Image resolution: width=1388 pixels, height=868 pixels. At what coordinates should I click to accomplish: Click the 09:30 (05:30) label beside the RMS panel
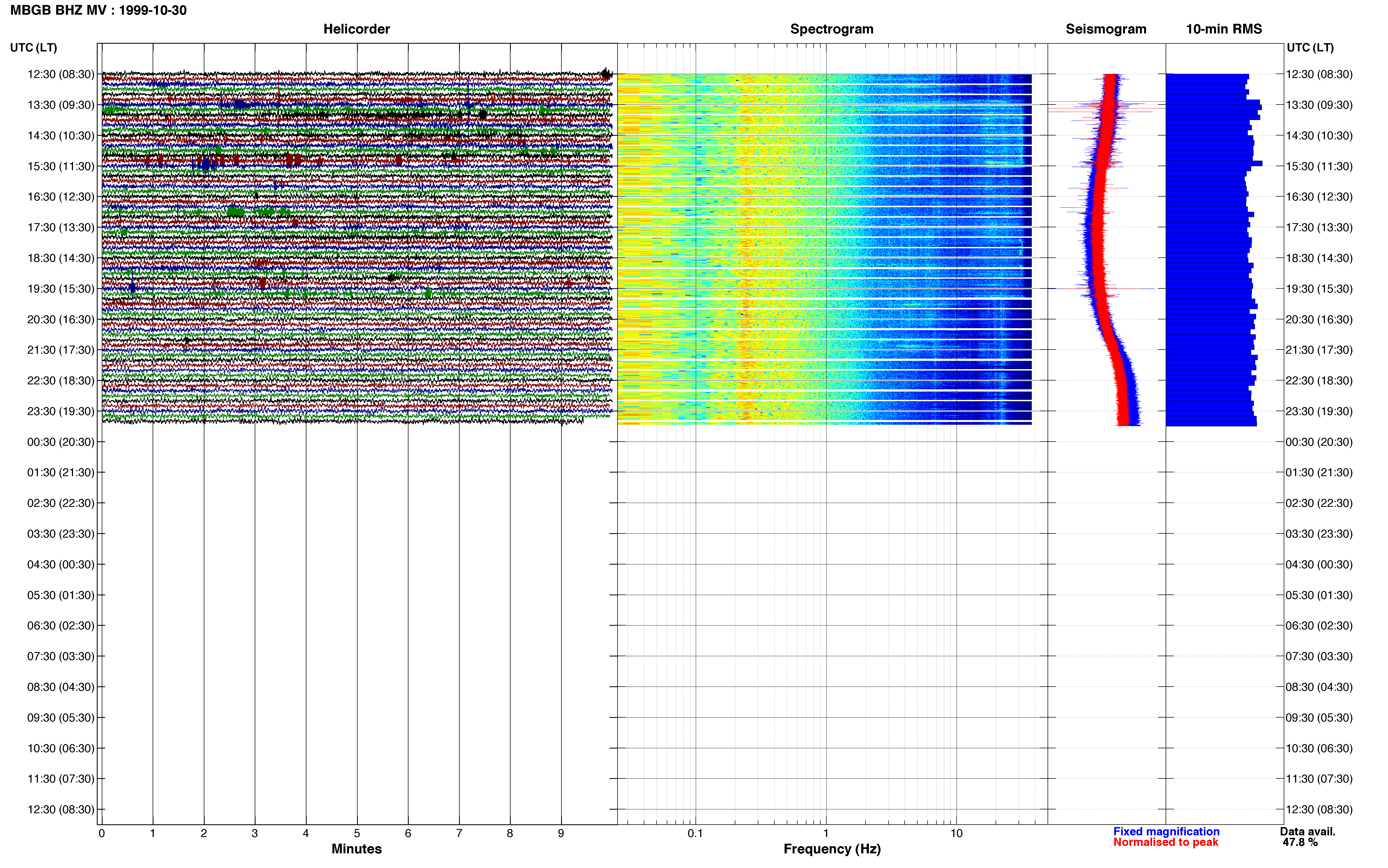coord(1319,718)
